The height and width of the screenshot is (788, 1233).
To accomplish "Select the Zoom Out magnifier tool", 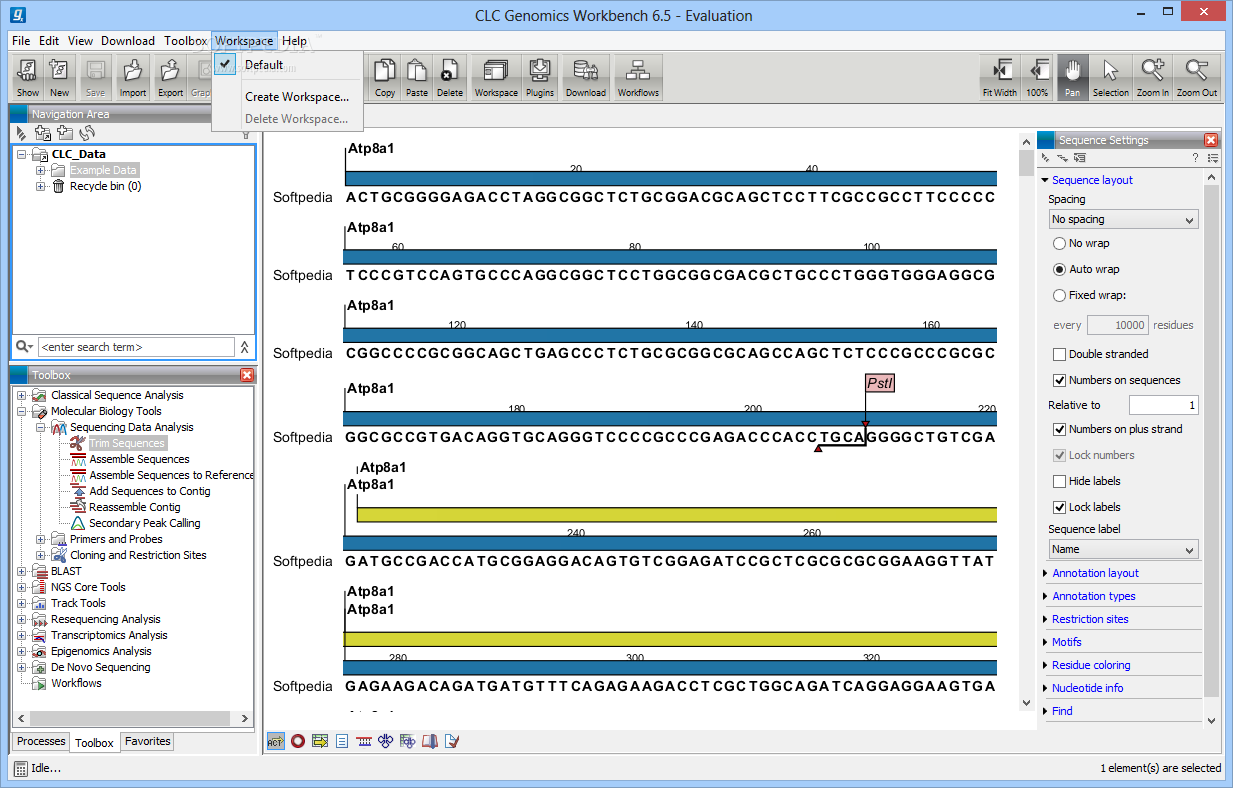I will point(1197,77).
